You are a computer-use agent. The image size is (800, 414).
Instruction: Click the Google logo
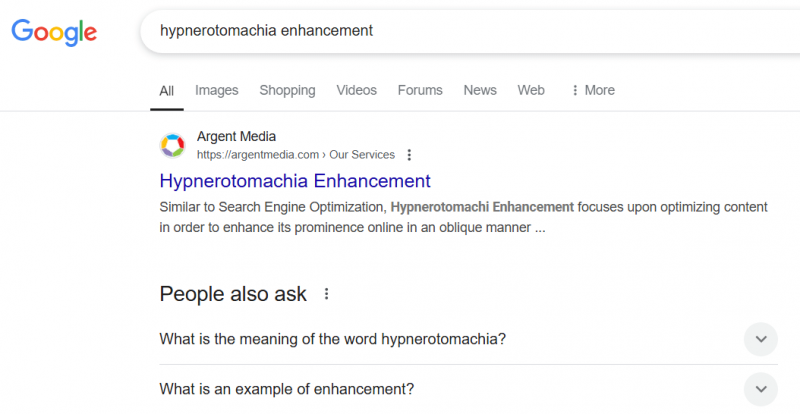[54, 33]
